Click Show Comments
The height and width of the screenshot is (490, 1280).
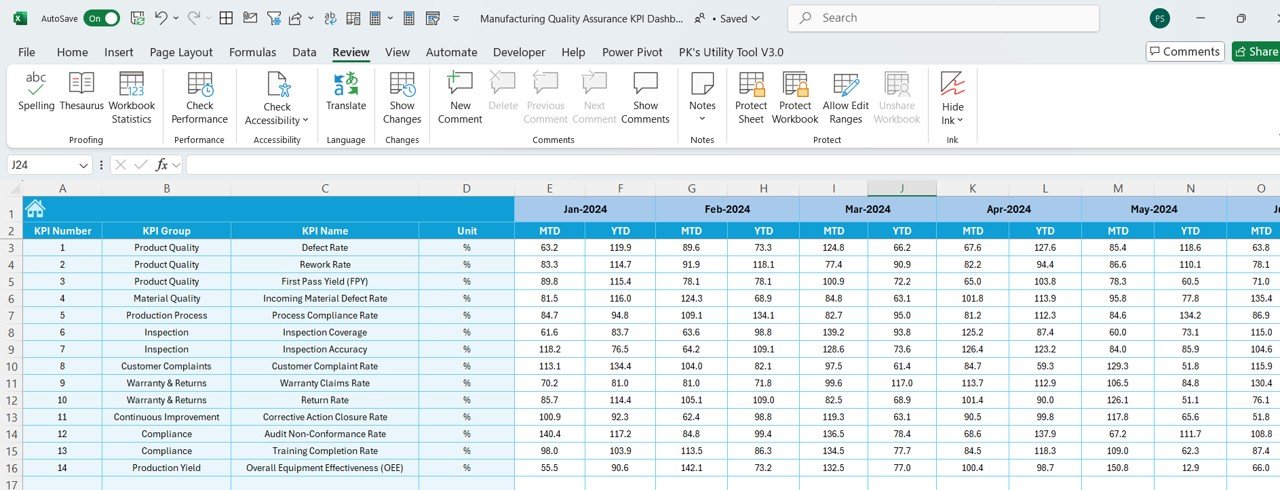[645, 98]
